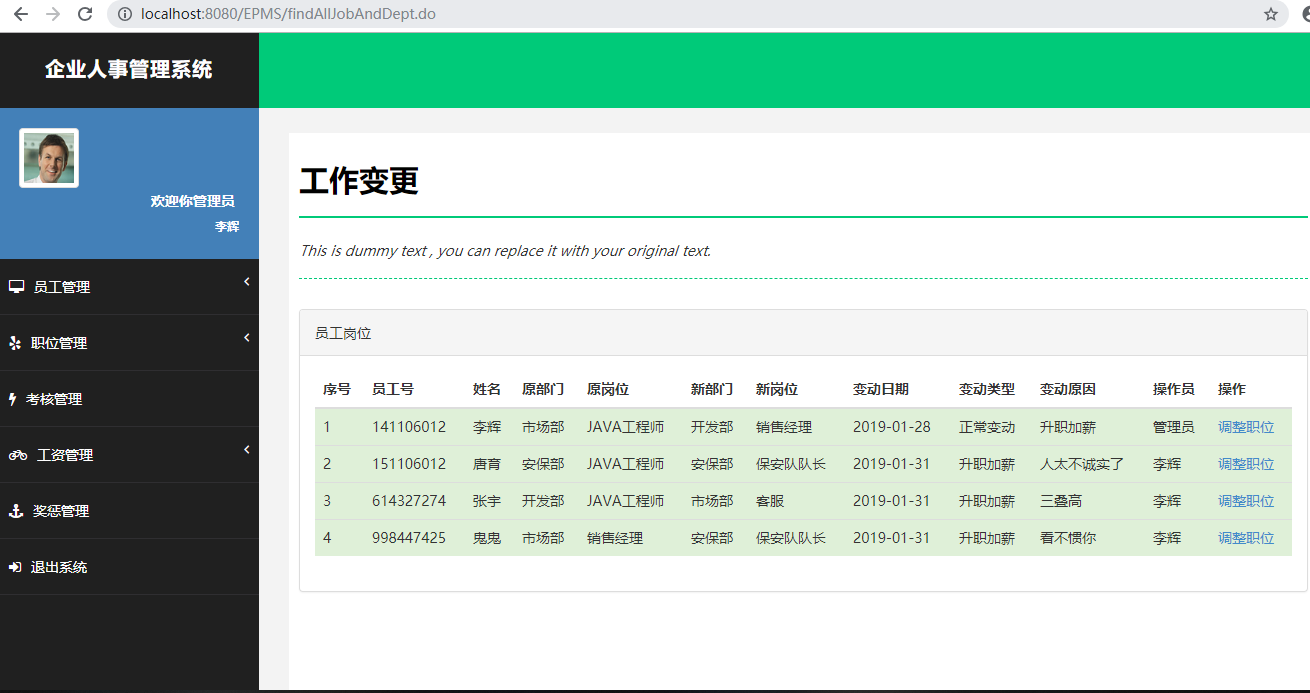This screenshot has height=693, width=1310.
Task: Click the lightning icon beside 考核管理
Action: point(13,399)
